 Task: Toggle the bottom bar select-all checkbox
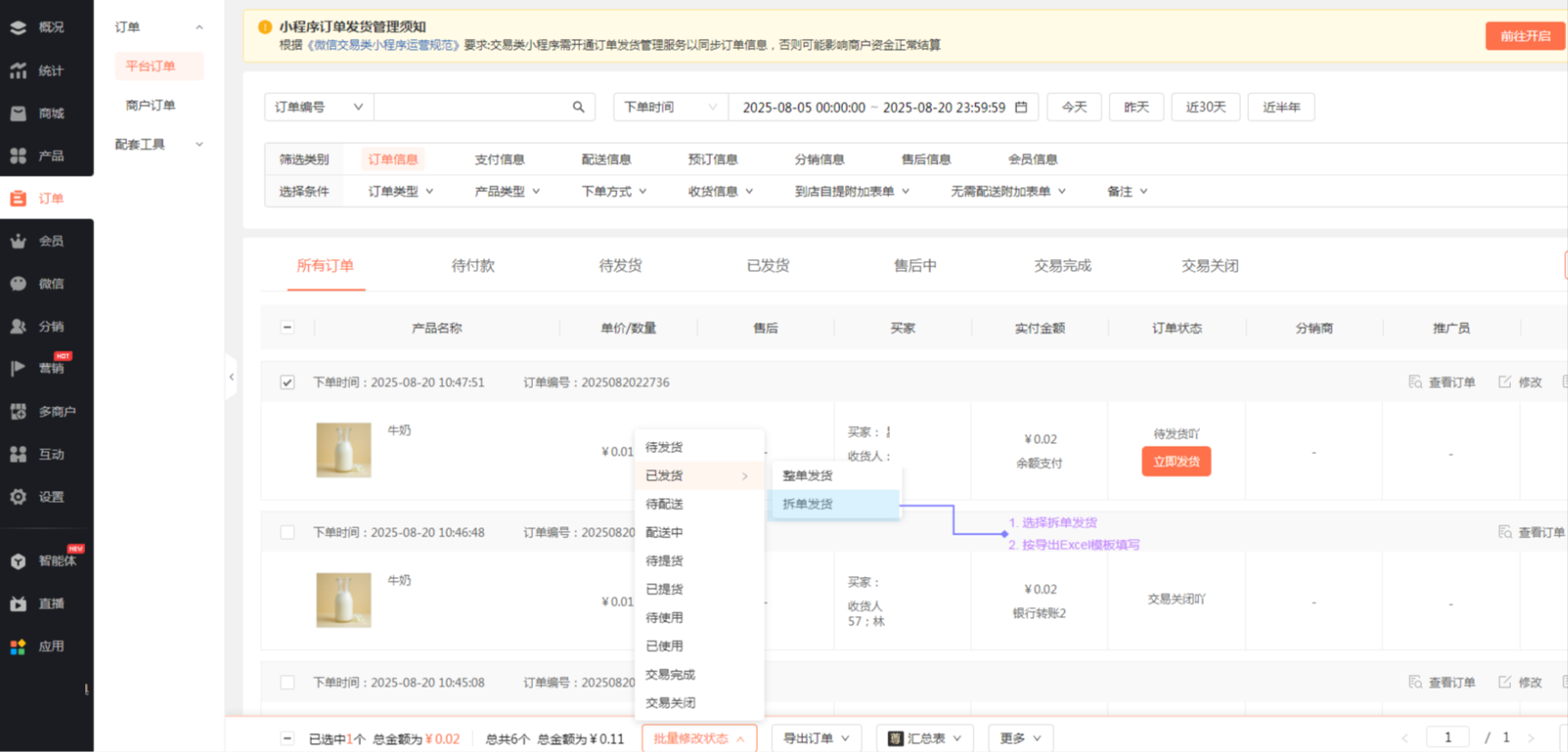coord(287,738)
